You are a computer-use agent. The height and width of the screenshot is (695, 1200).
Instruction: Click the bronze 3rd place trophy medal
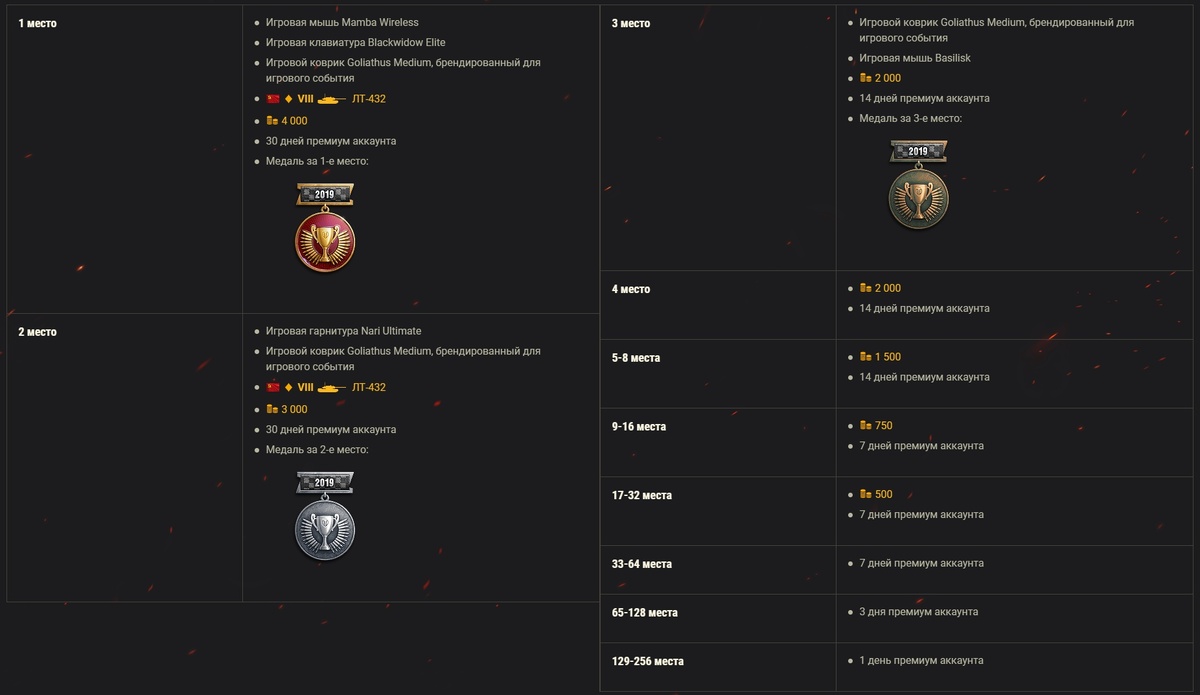(x=918, y=197)
